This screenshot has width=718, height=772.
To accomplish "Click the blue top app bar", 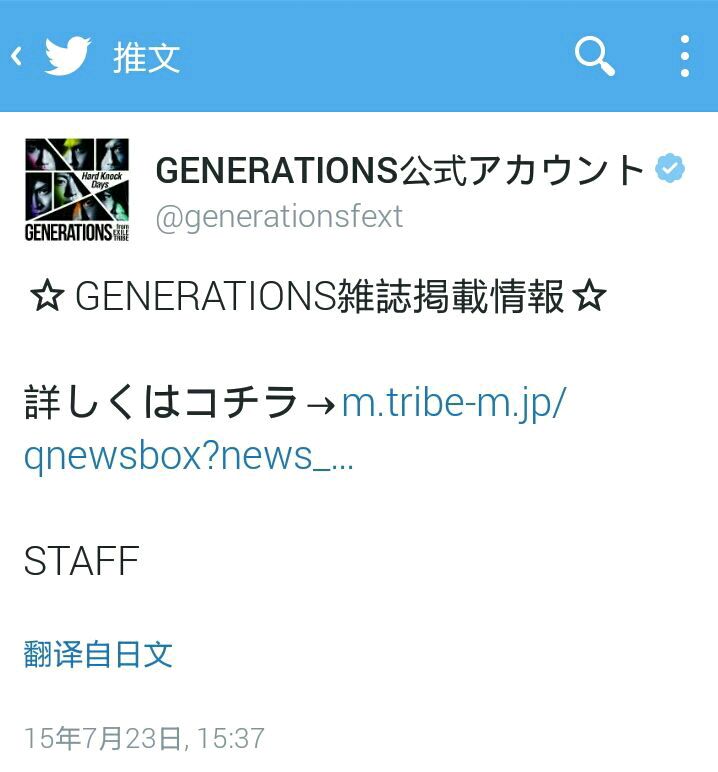I will click(x=359, y=56).
